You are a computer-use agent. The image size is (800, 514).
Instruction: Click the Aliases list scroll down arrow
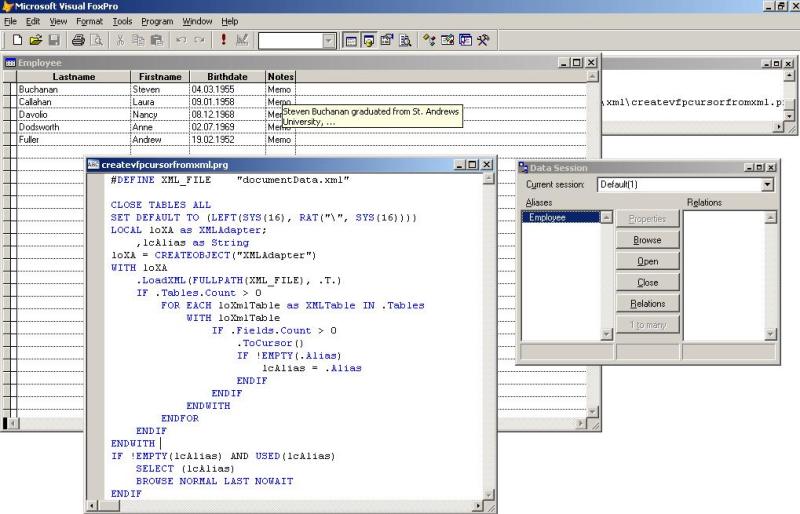pos(606,334)
